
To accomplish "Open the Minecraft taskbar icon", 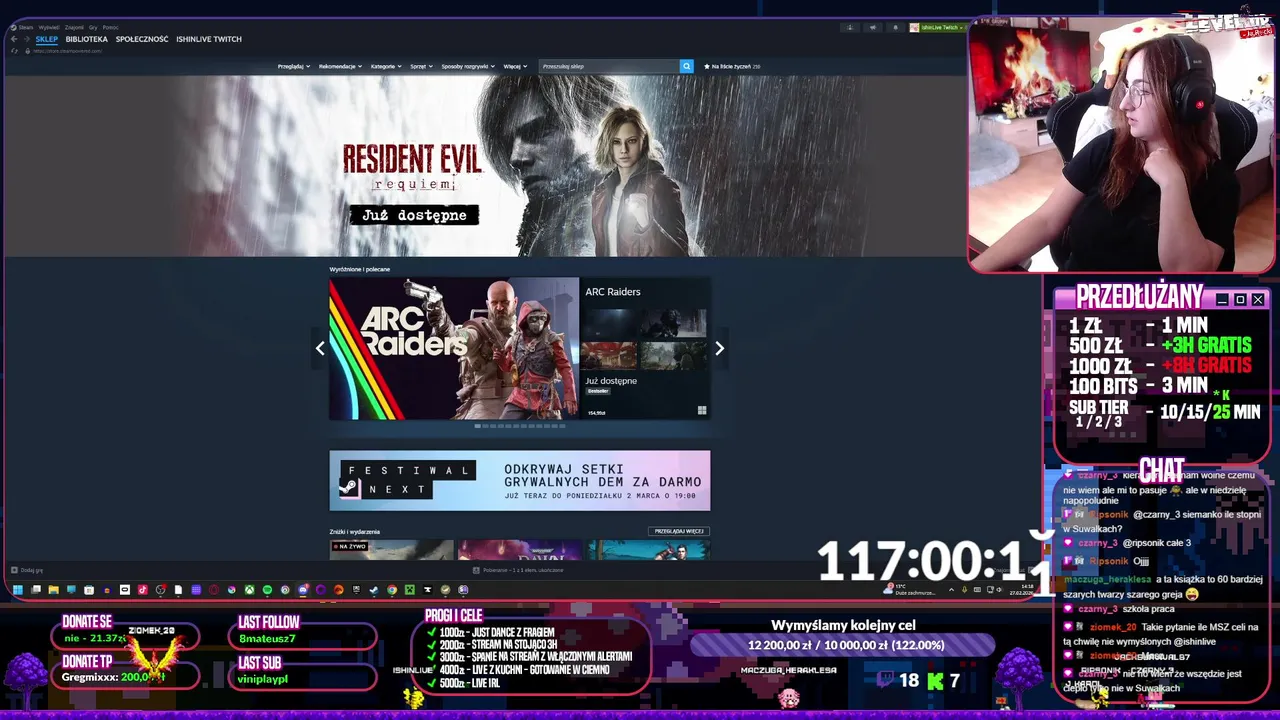I will (x=410, y=590).
